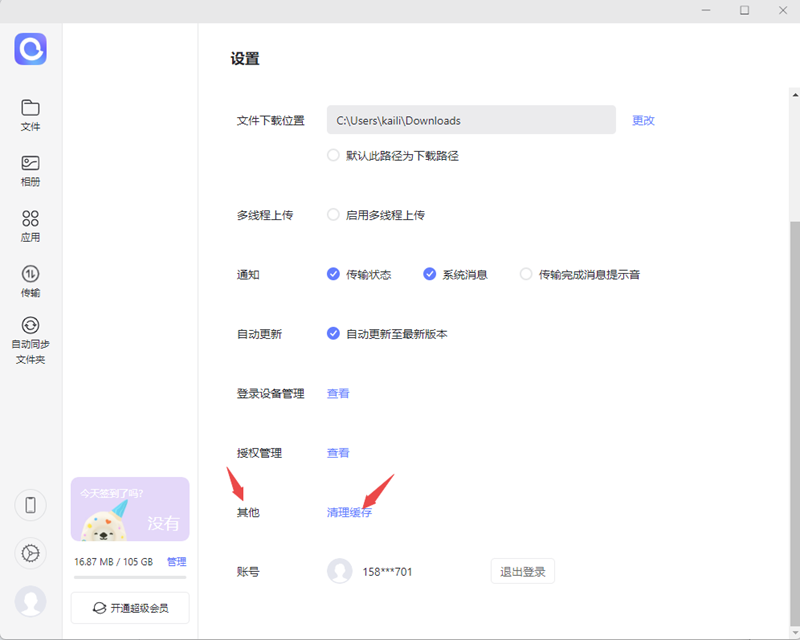This screenshot has height=640, width=800.
Task: Open settings via the gear icon
Action: click(30, 553)
